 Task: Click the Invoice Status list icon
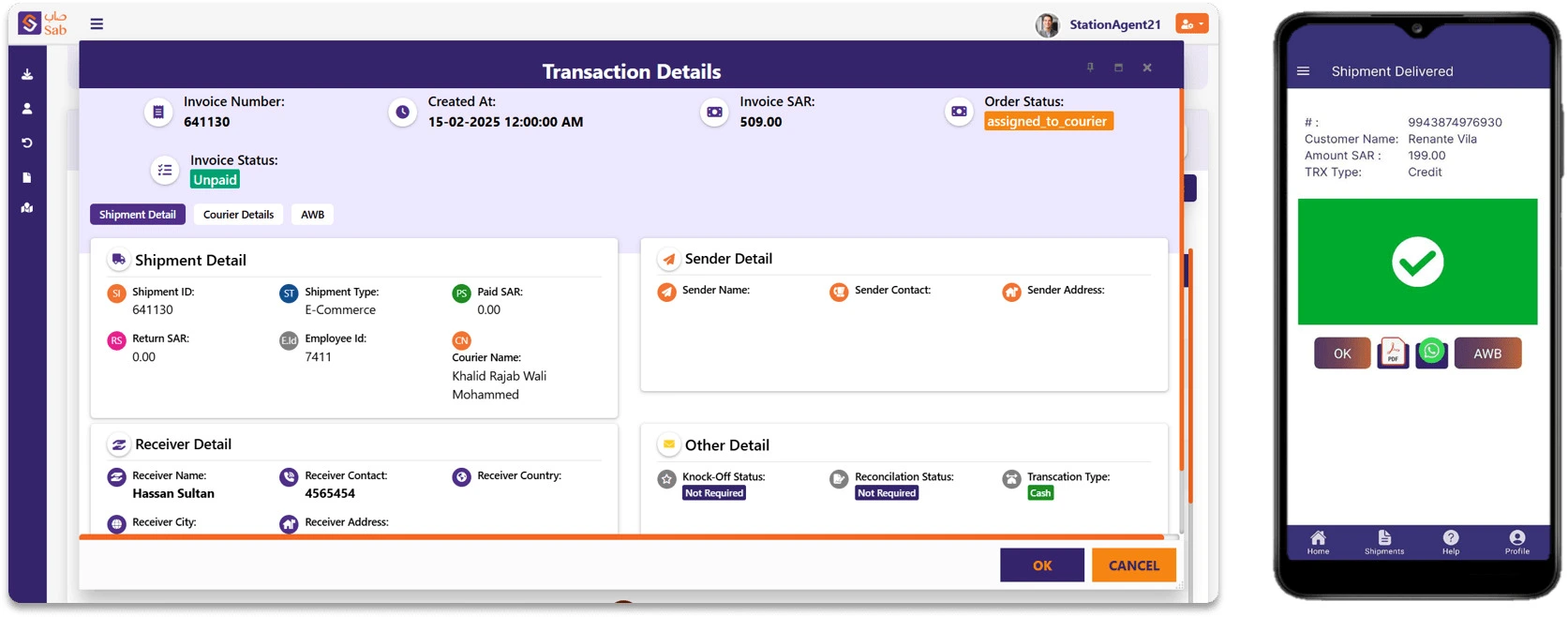(165, 170)
